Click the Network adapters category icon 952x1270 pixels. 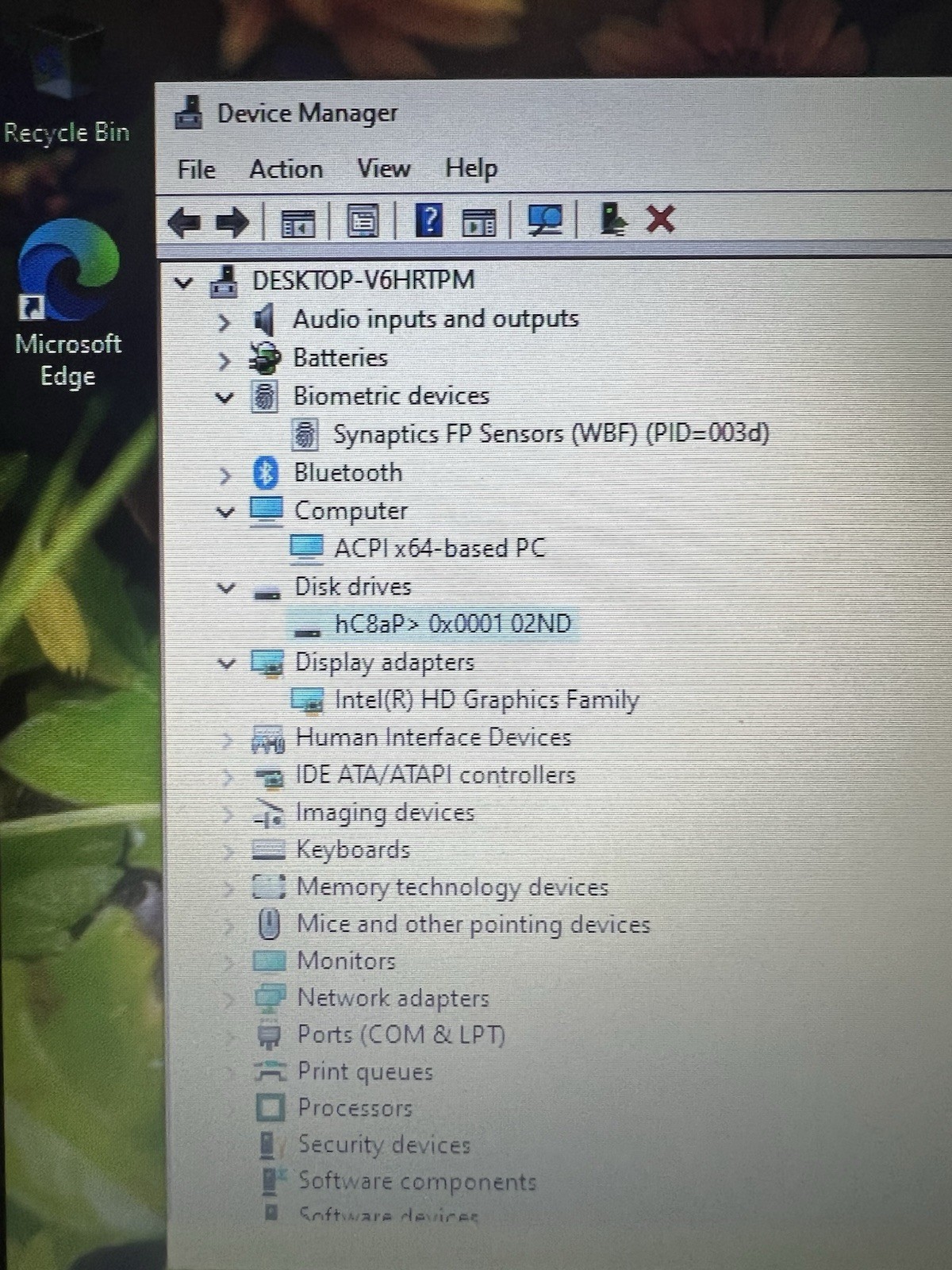(271, 998)
